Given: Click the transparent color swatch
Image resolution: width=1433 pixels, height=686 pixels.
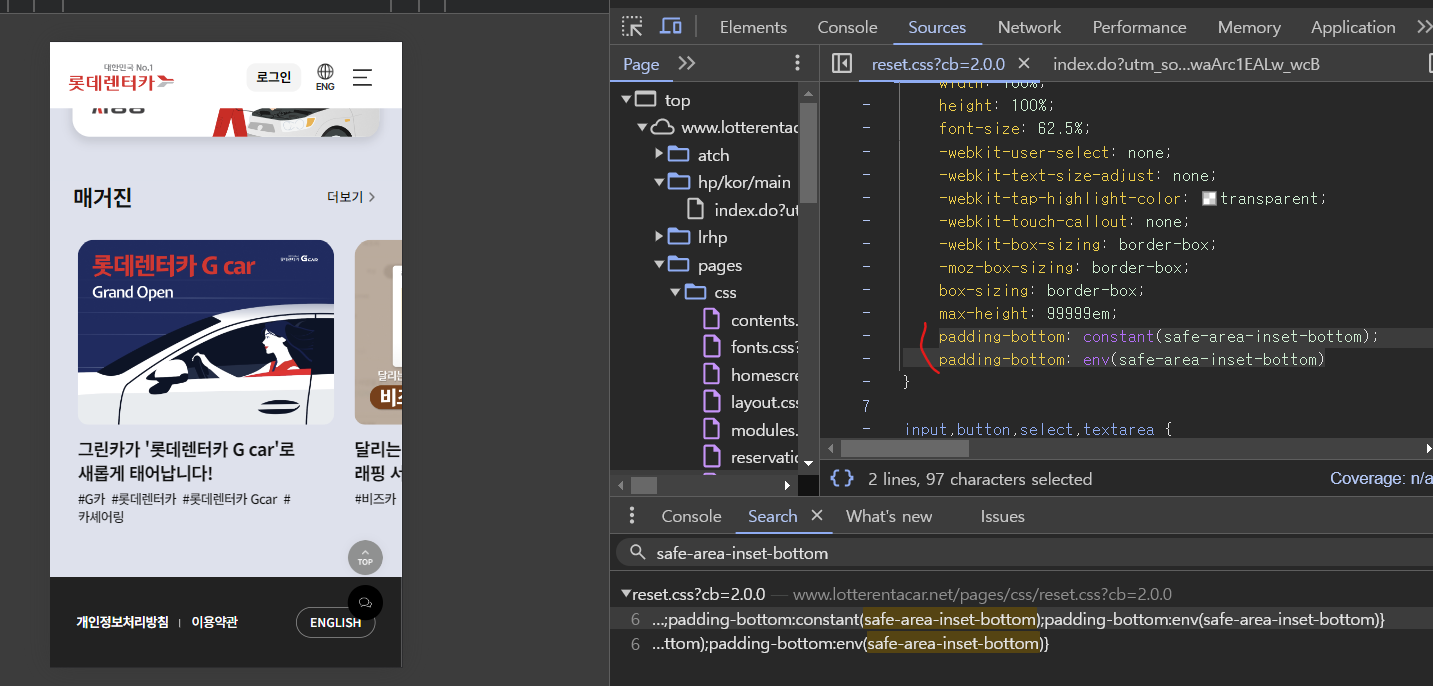Looking at the screenshot, I should point(1209,198).
